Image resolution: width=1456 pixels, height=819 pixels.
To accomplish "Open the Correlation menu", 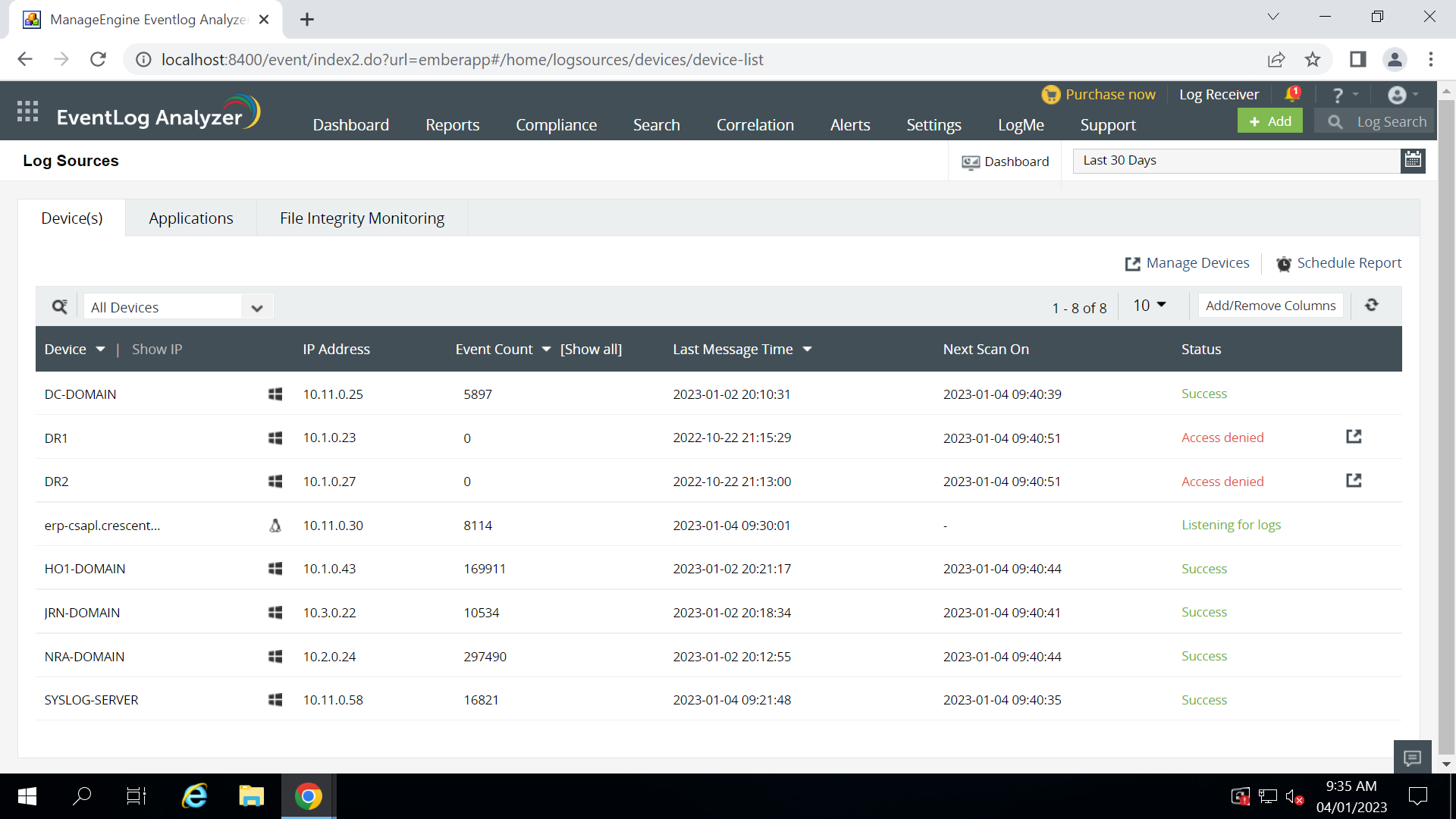I will click(x=755, y=124).
